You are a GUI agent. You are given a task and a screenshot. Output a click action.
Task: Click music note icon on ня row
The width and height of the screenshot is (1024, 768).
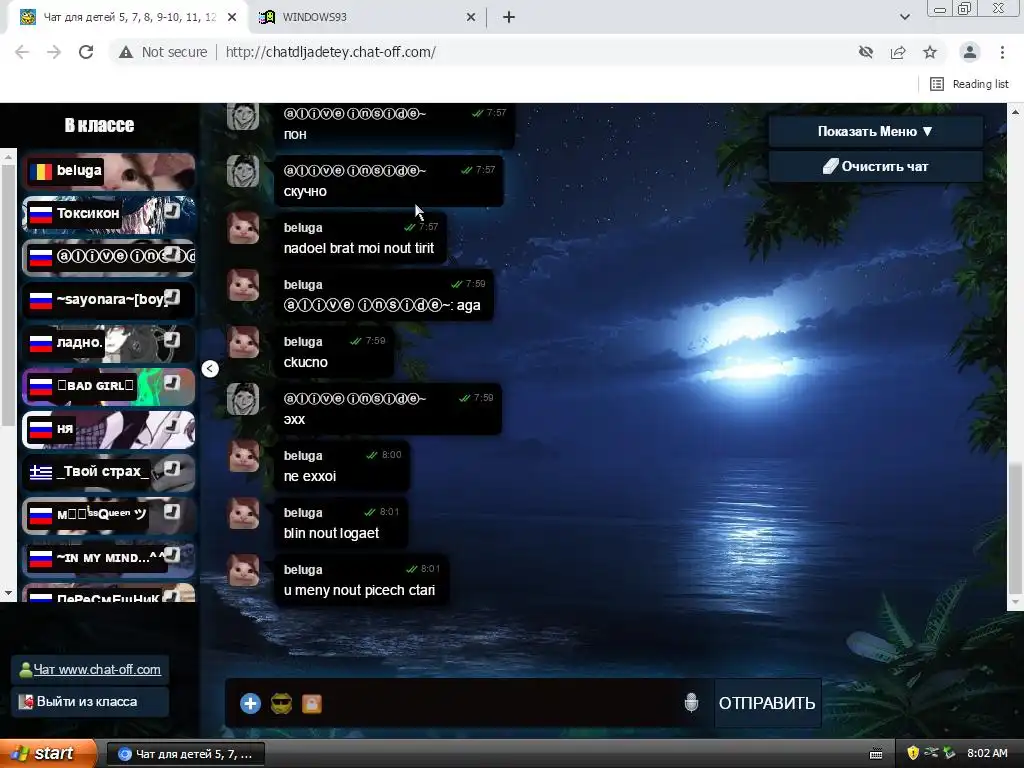(172, 426)
